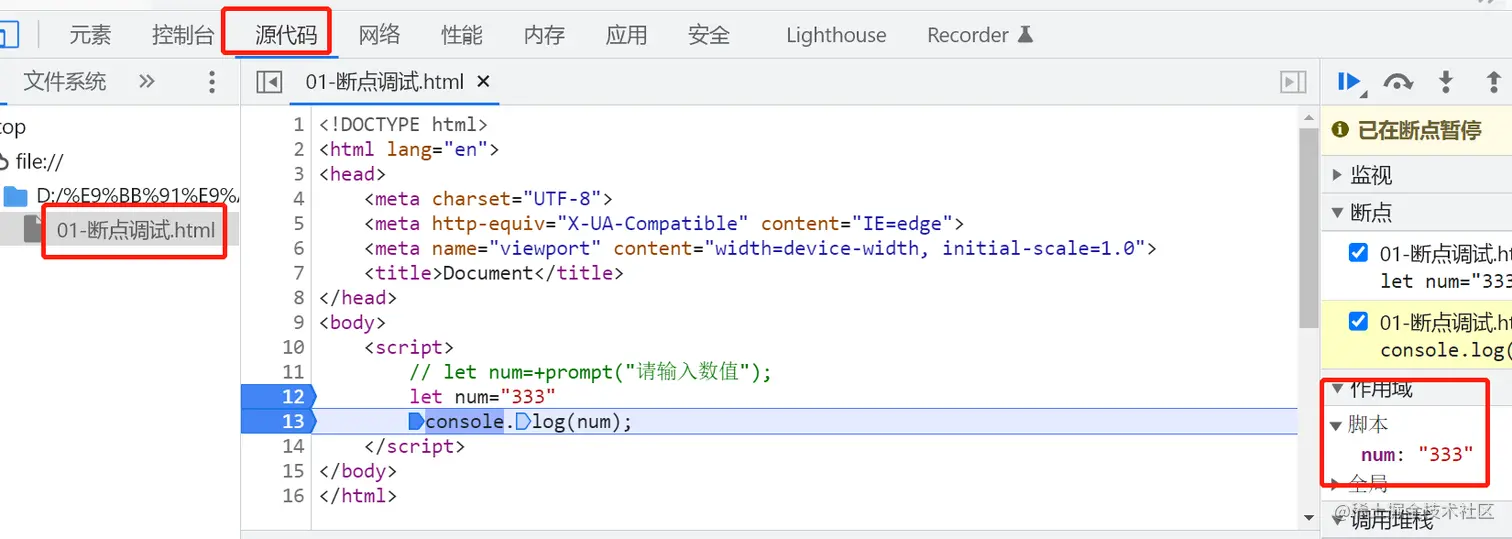This screenshot has height=539, width=1512.
Task: Show more navigator tabs chevron
Action: coord(147,81)
